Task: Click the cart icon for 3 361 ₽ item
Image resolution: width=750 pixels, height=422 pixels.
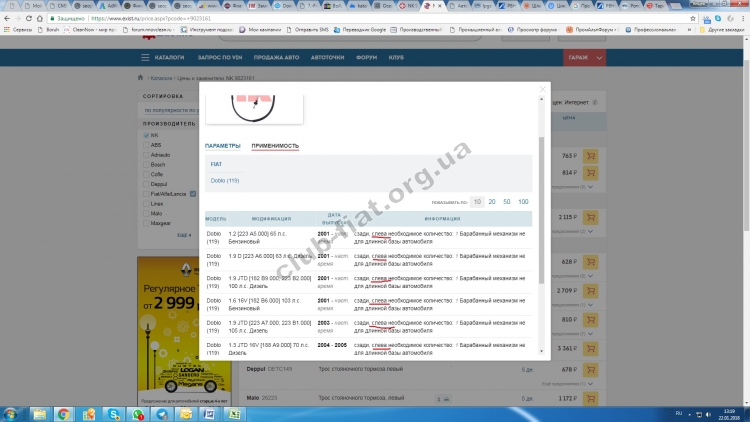Action: [590, 349]
